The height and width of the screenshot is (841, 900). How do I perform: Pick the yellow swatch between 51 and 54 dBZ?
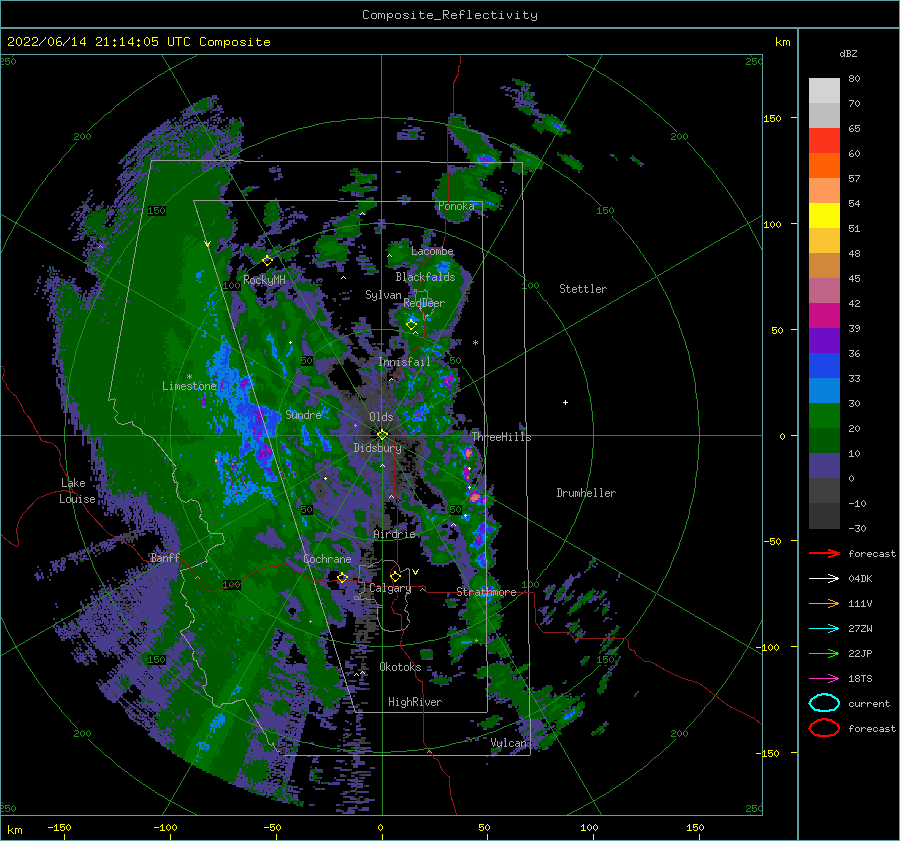coord(824,215)
